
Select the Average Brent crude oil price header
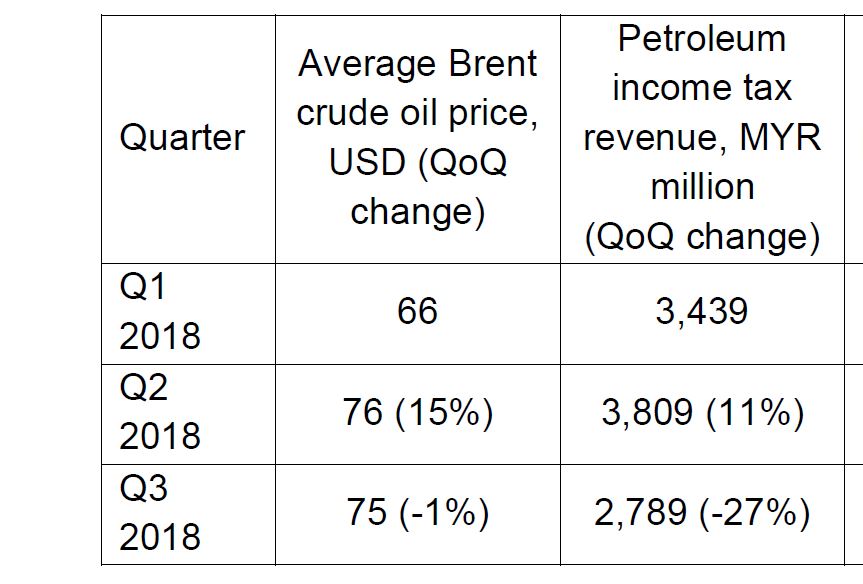[417, 138]
